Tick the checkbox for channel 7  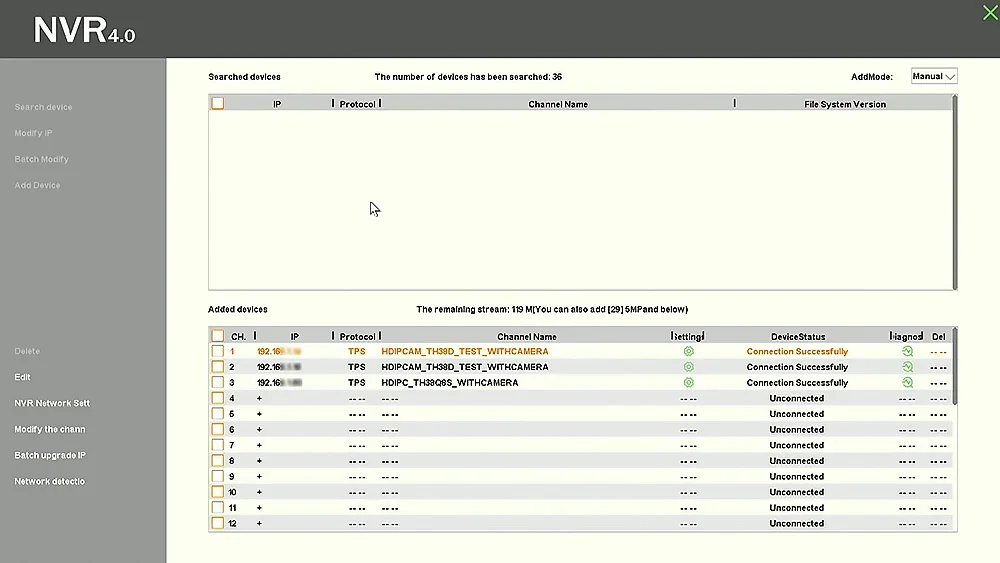217,445
